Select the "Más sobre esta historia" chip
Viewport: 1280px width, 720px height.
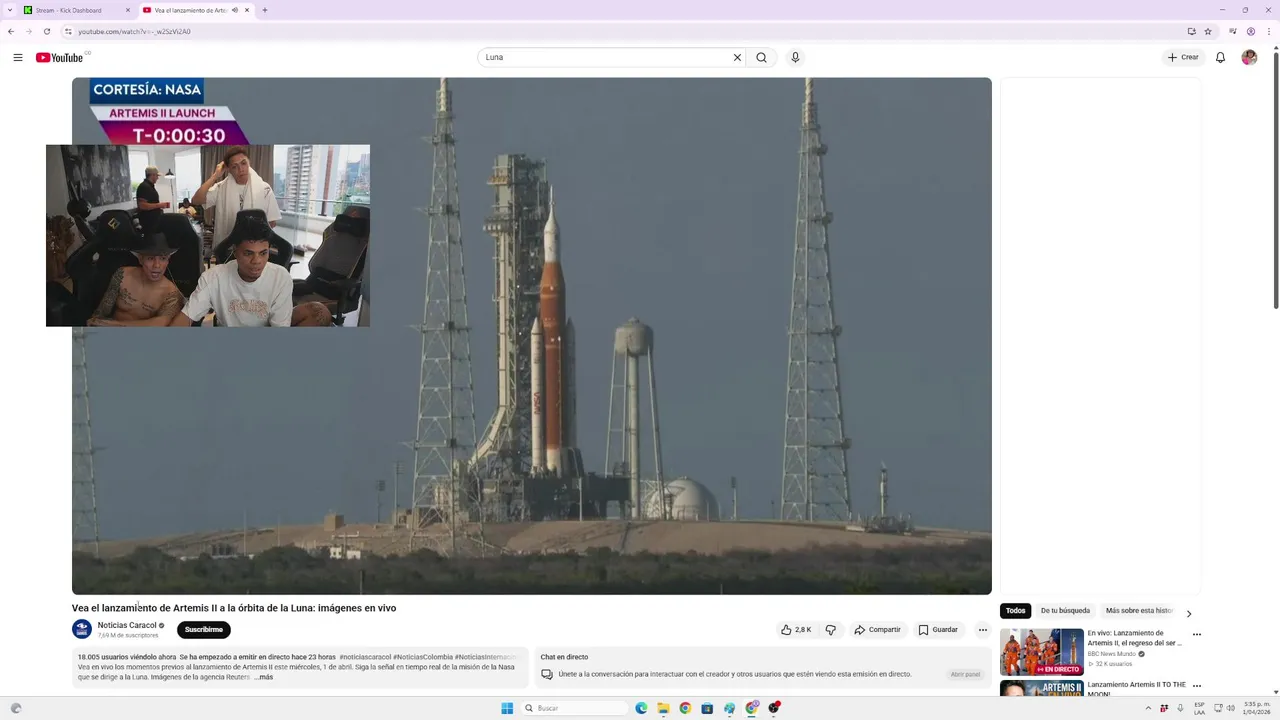1140,611
